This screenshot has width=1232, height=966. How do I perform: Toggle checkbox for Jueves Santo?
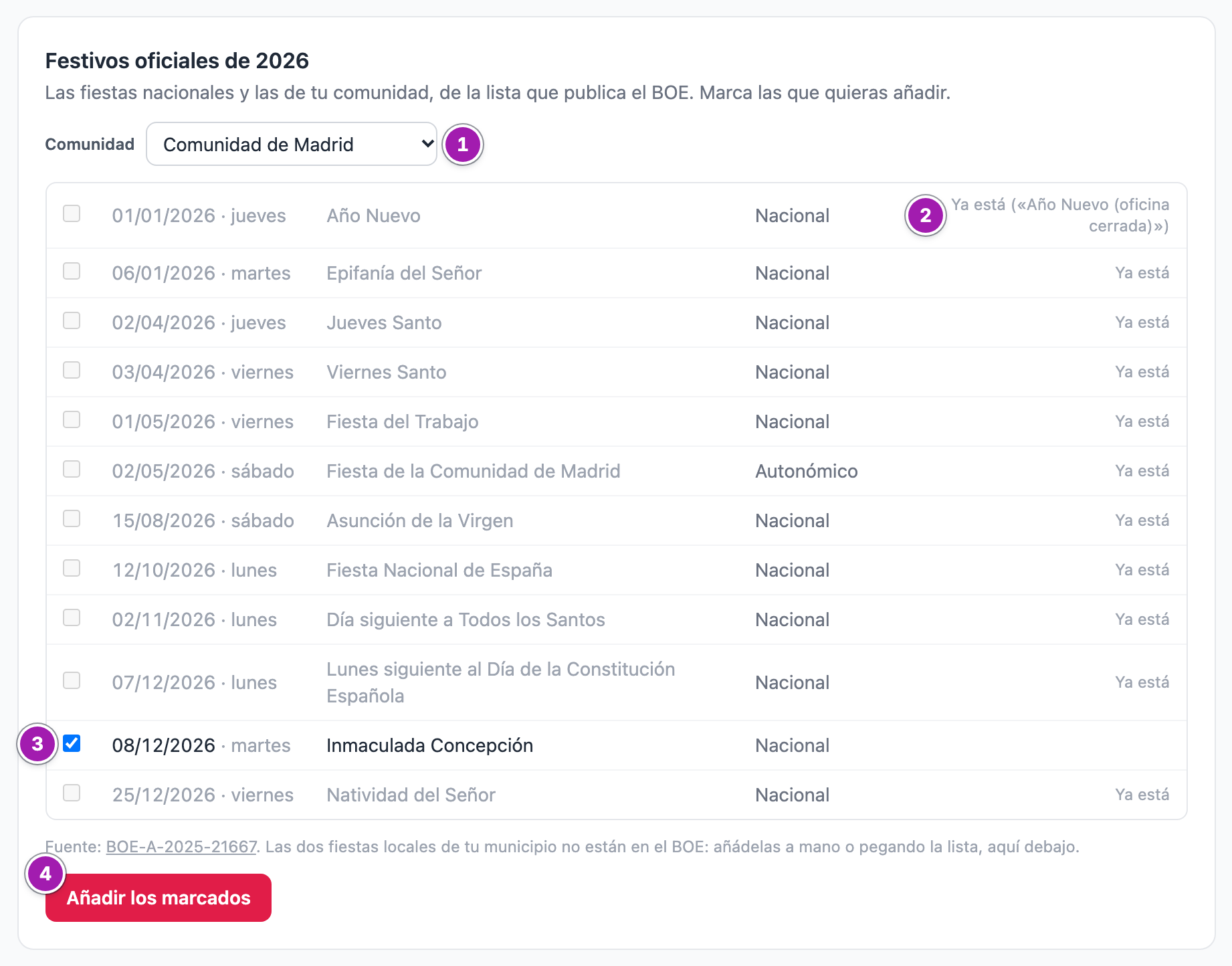72,320
